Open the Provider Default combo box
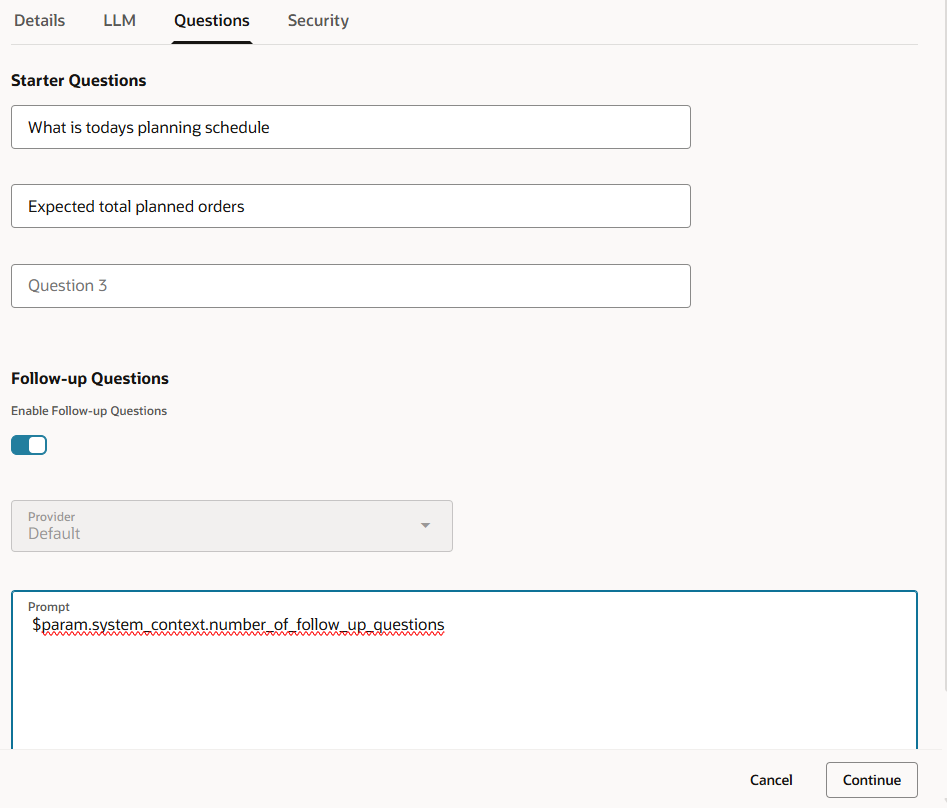Viewport: 947px width, 808px height. click(x=232, y=526)
